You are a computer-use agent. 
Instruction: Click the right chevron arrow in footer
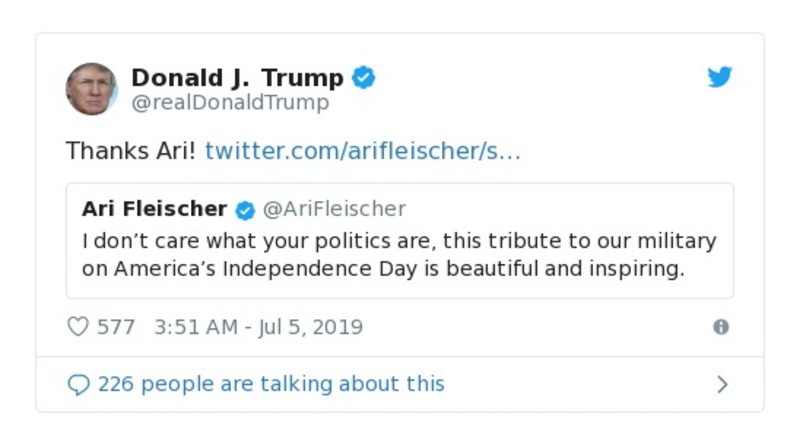tap(722, 385)
